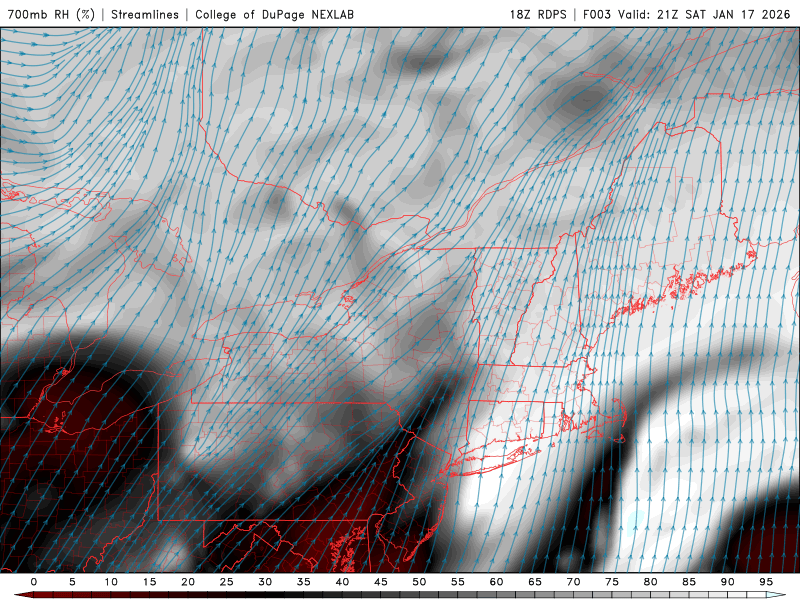Image resolution: width=800 pixels, height=600 pixels.
Task: Select the "30" colorbar label
Action: tap(265, 582)
